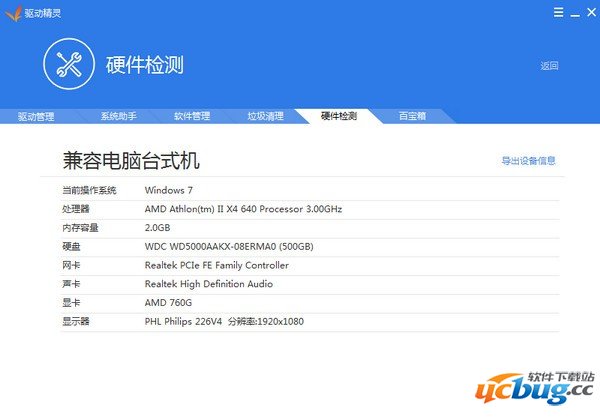Open the 百宝箱 tab
The image size is (600, 420).
pos(412,116)
